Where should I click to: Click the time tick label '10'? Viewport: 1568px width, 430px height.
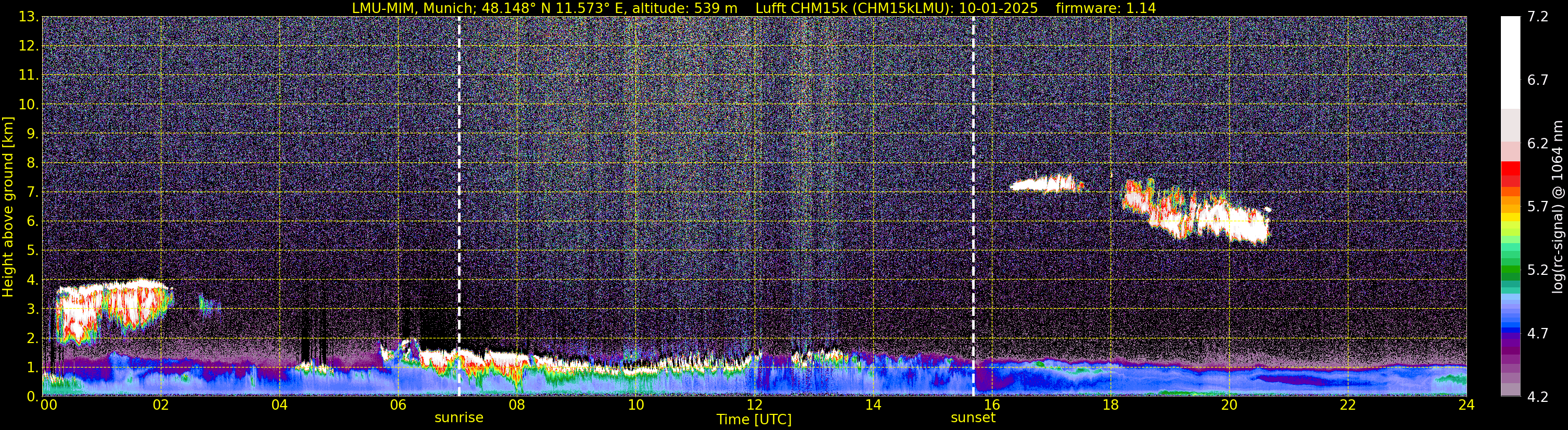pos(635,406)
